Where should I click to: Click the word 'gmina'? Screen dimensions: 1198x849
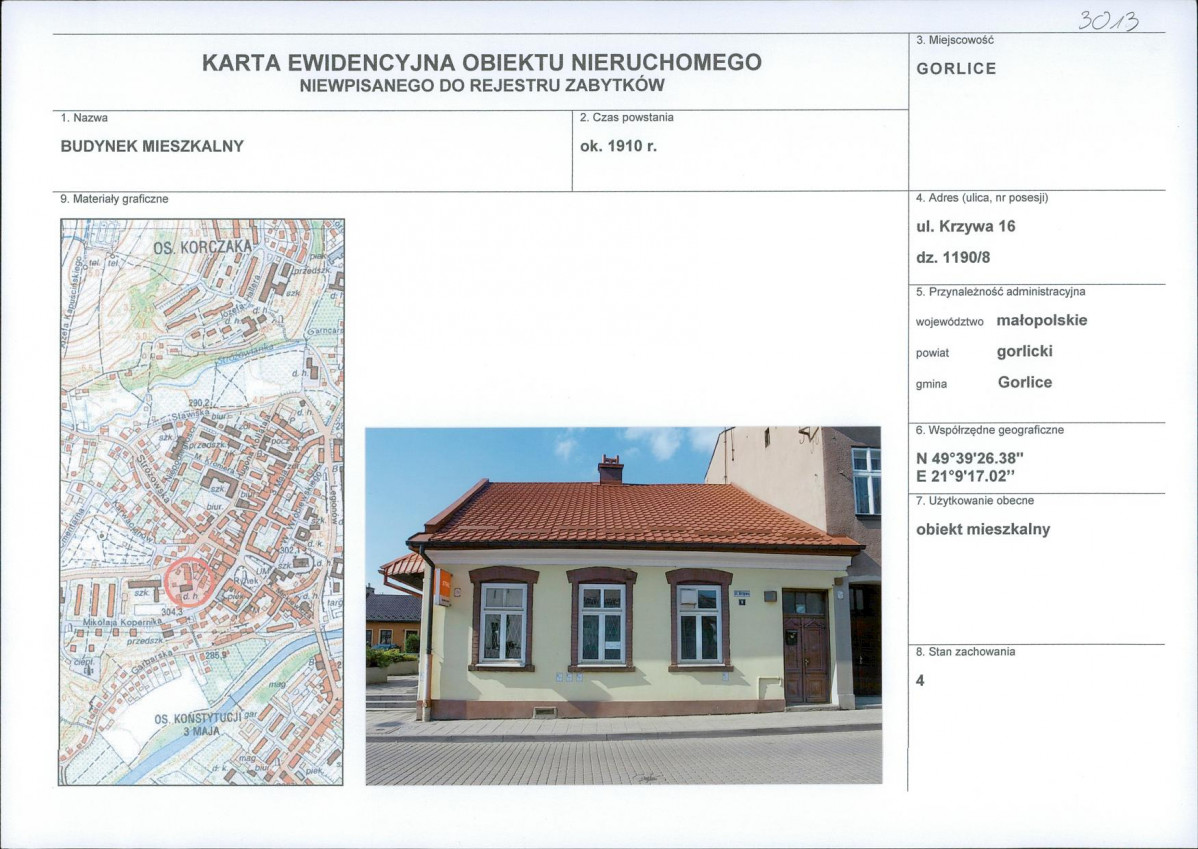point(931,384)
